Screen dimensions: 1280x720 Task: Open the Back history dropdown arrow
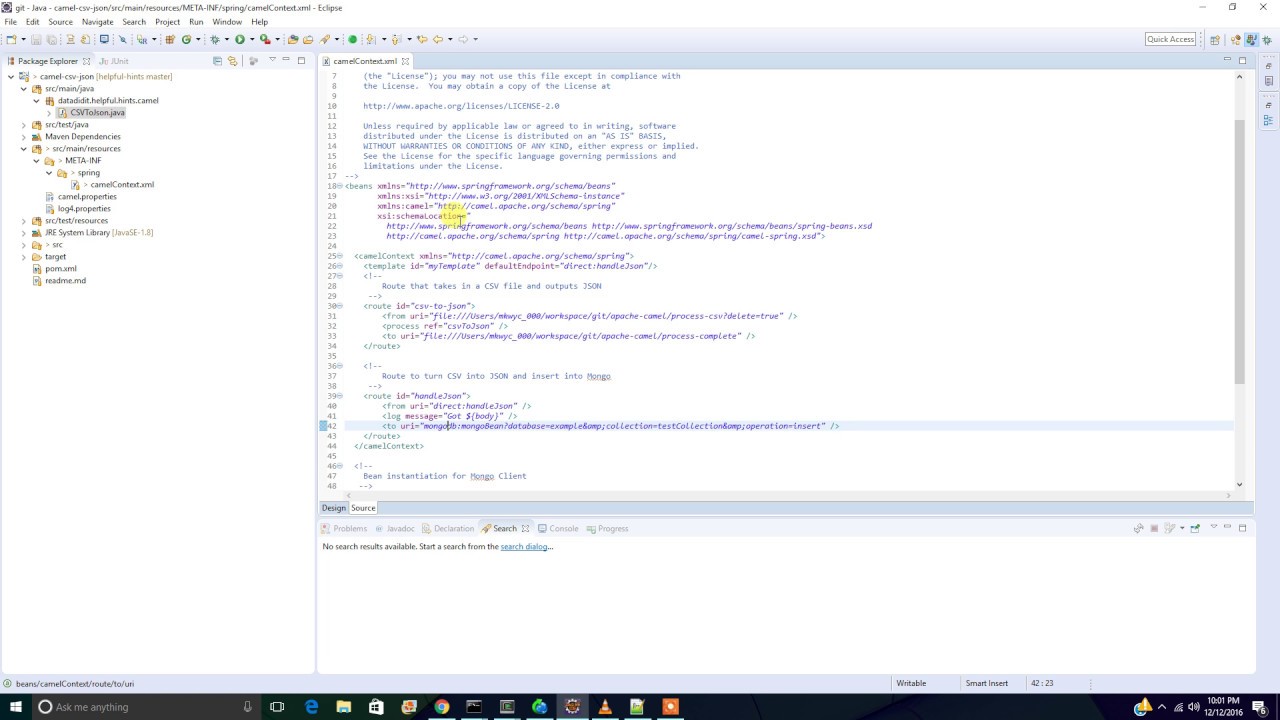pyautogui.click(x=450, y=39)
